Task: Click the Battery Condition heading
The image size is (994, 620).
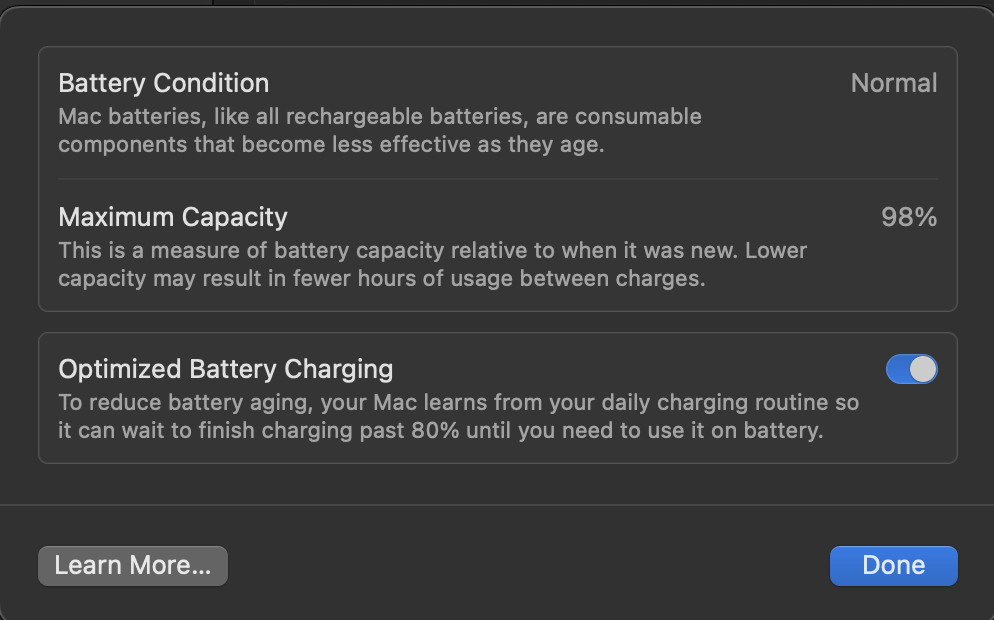Action: pos(164,83)
